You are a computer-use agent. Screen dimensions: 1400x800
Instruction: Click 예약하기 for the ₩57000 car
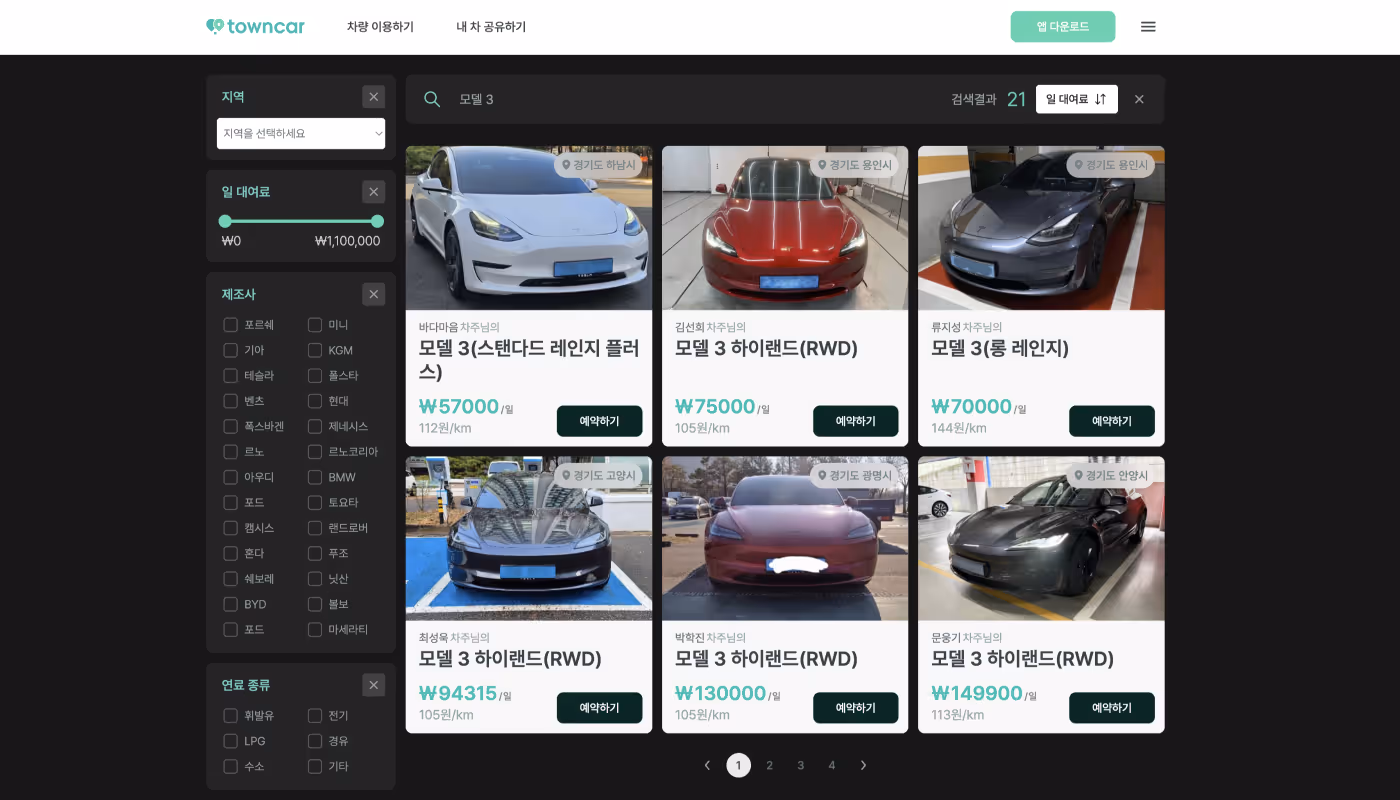pos(600,421)
